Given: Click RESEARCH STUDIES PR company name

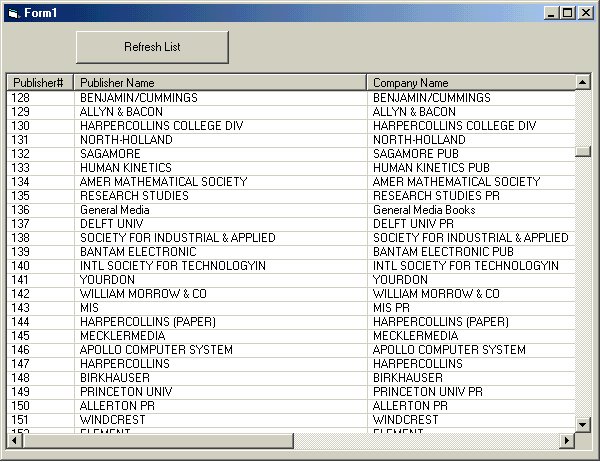Looking at the screenshot, I should point(436,196).
